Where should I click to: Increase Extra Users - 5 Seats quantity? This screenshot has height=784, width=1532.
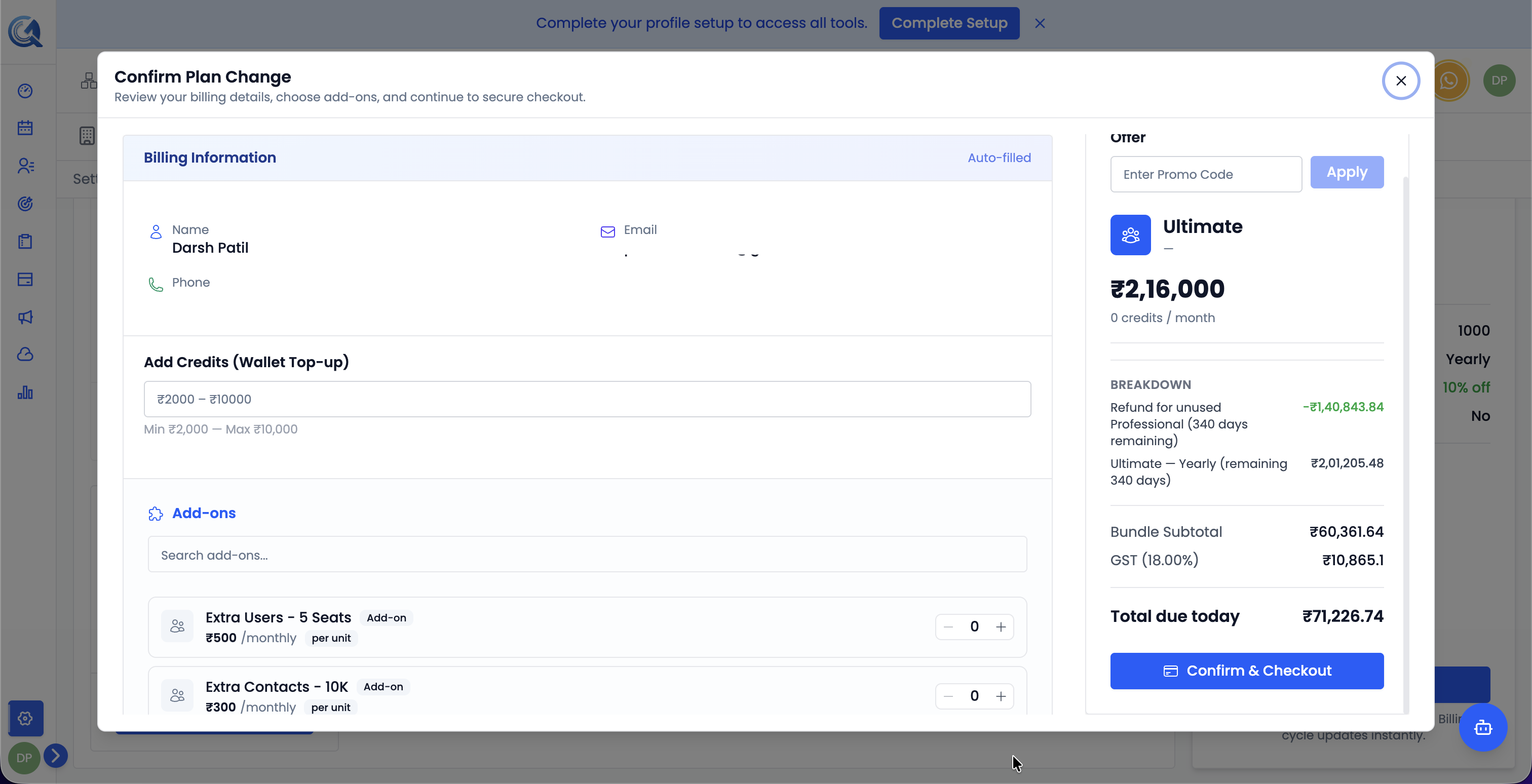point(1001,627)
